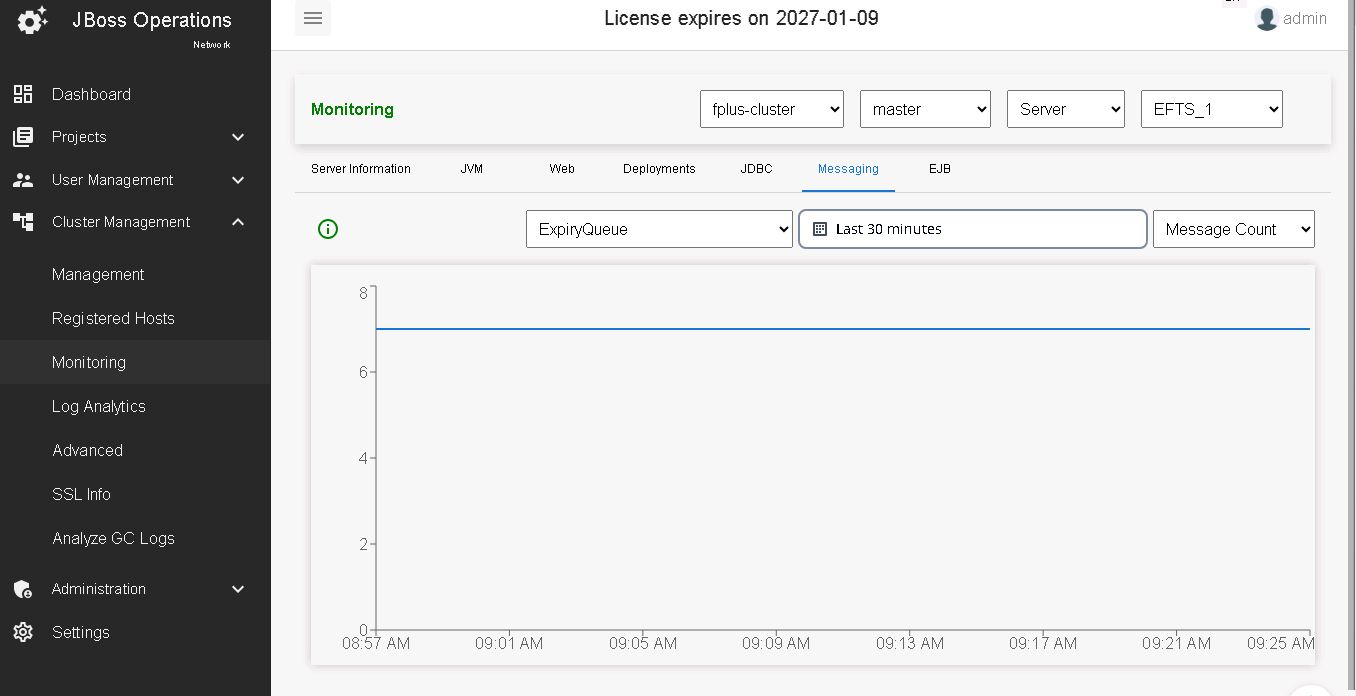Screen dimensions: 1356x696
Task: Click the License expires on 2027-01-09 text
Action: tap(741, 18)
